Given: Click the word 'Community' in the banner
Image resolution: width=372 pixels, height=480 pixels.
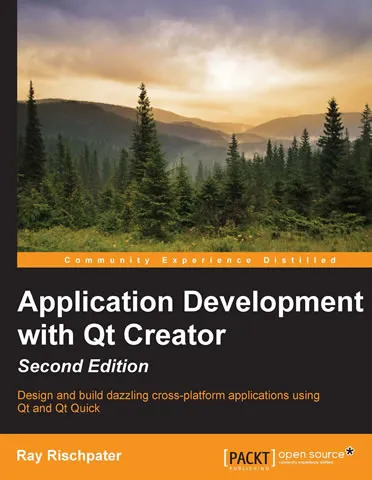Looking at the screenshot, I should tap(107, 260).
